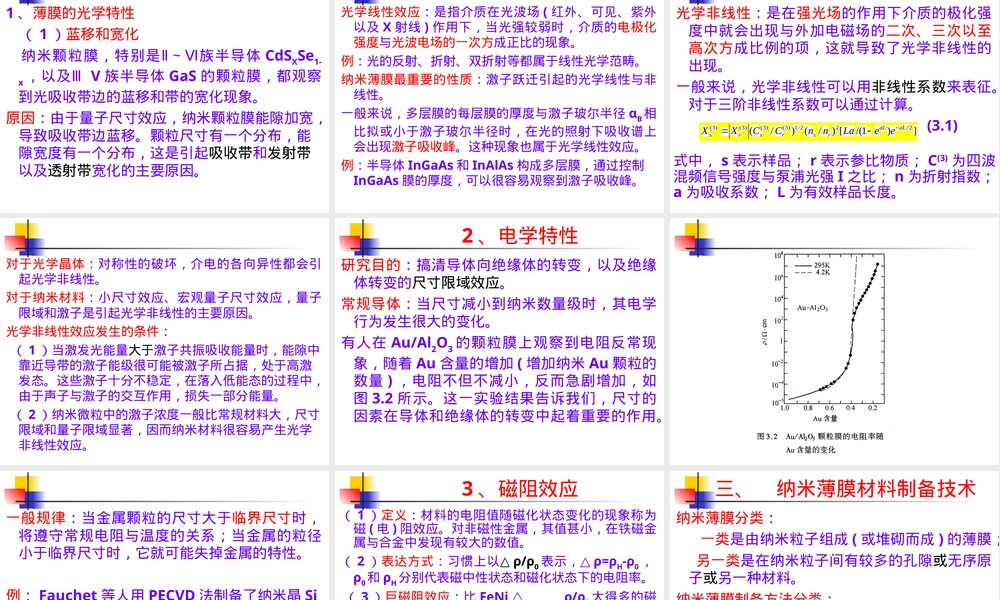
Task: Select the line '例：光的反射、折射、双折射等'
Action: click(x=491, y=61)
